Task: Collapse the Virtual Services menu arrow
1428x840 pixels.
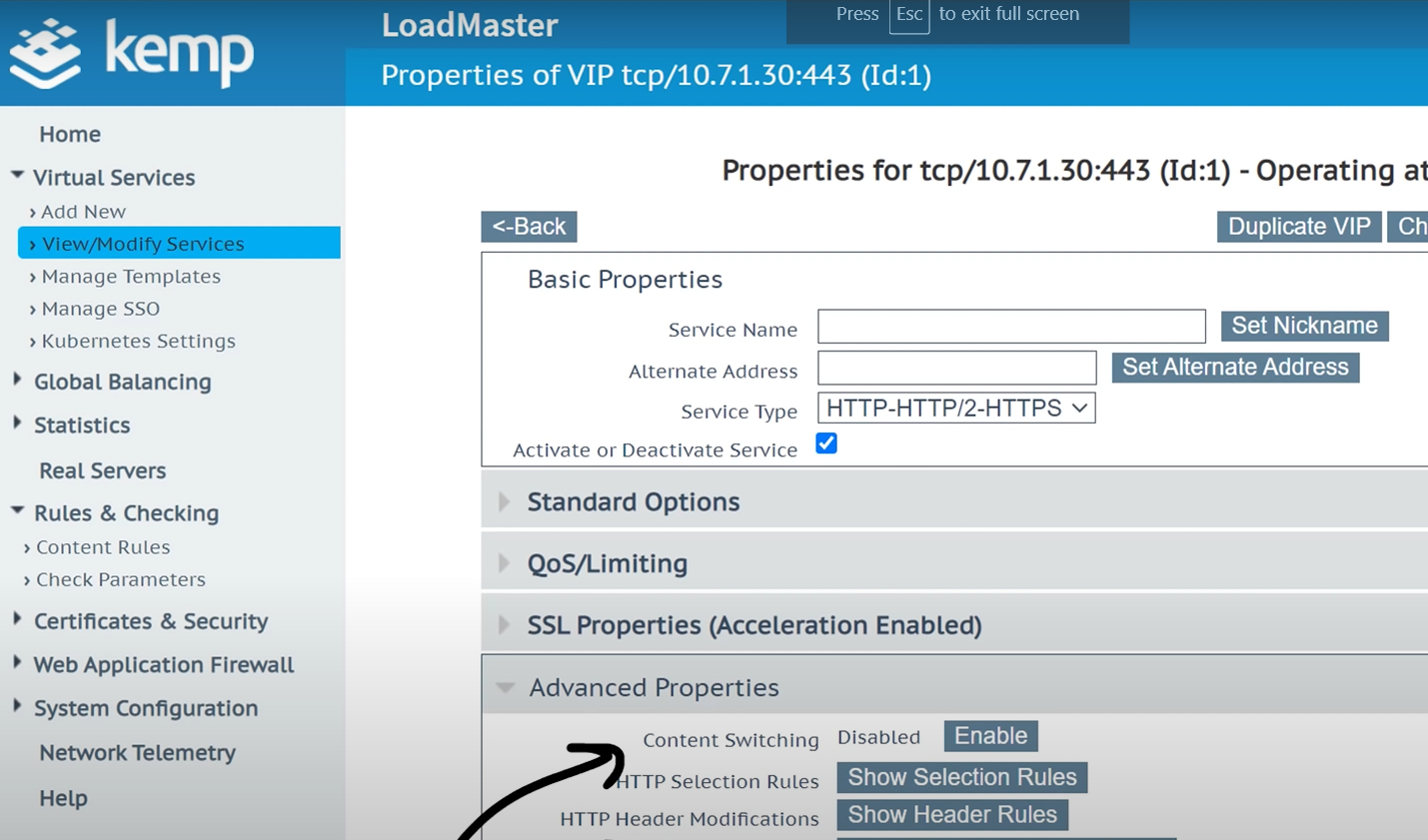Action: click(17, 176)
